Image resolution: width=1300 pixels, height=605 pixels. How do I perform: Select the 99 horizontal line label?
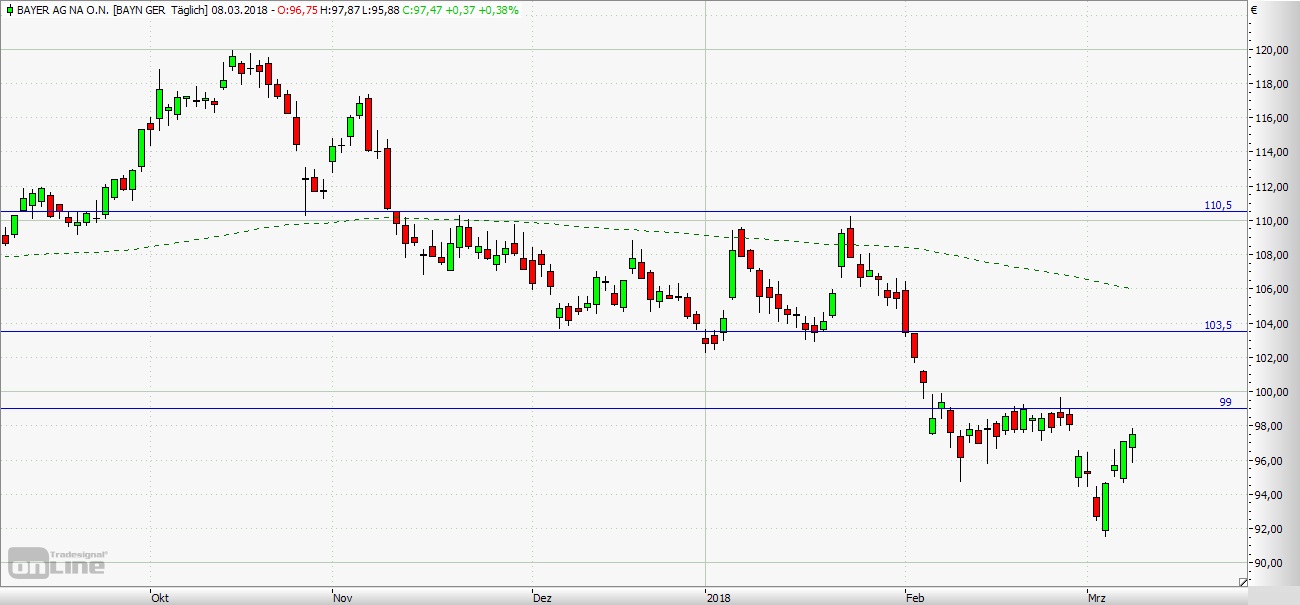click(x=1225, y=402)
